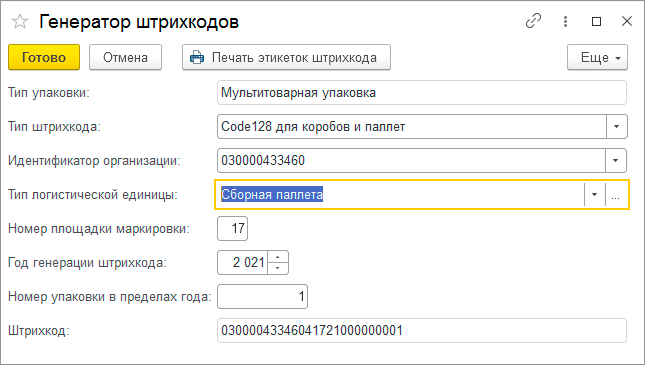Viewport: 645px width, 365px height.
Task: Open the Тип штрихкода dropdown arrow
Action: point(616,126)
